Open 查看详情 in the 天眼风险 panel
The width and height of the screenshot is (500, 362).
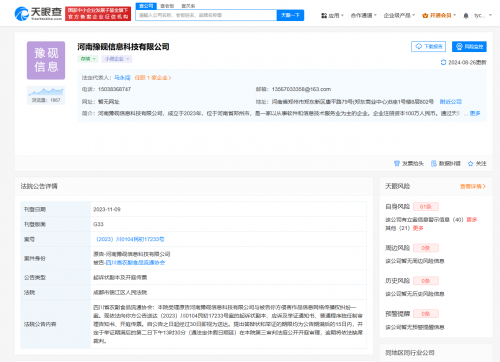473,186
